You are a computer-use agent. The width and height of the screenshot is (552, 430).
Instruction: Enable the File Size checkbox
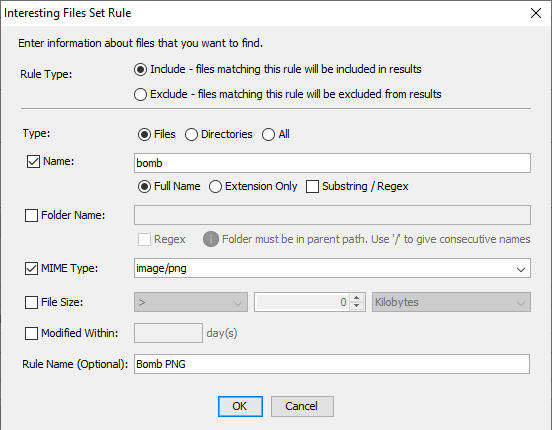click(31, 302)
